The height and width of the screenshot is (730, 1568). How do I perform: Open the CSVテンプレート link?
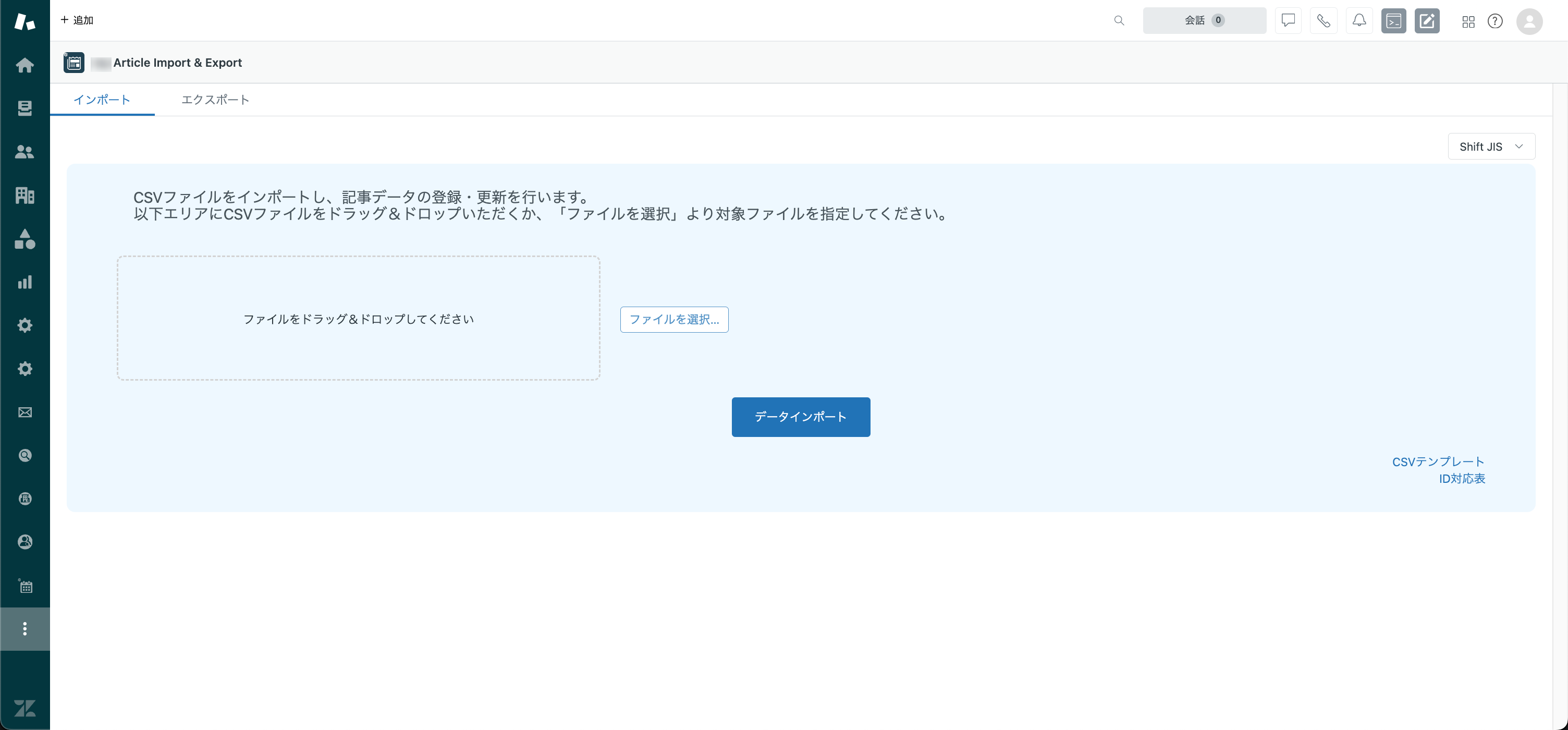(1438, 461)
